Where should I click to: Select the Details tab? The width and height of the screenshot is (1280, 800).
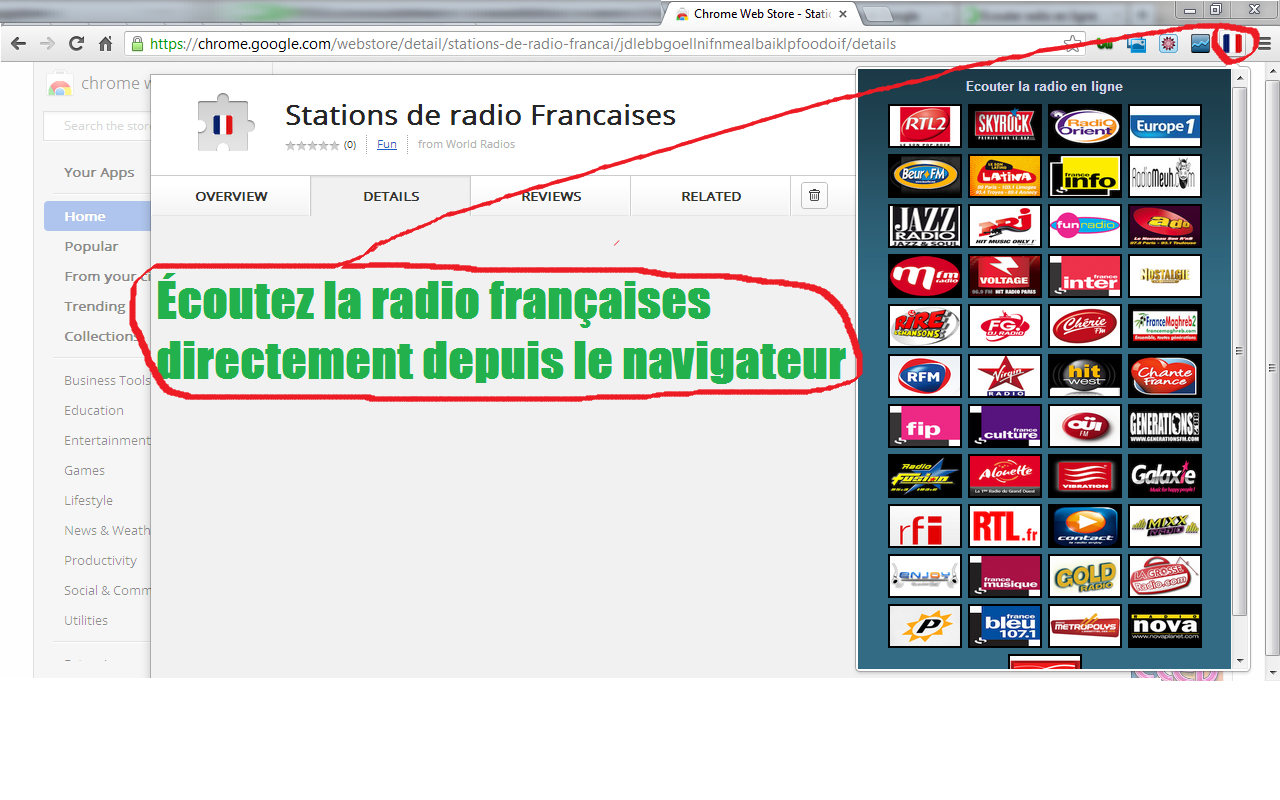(391, 196)
